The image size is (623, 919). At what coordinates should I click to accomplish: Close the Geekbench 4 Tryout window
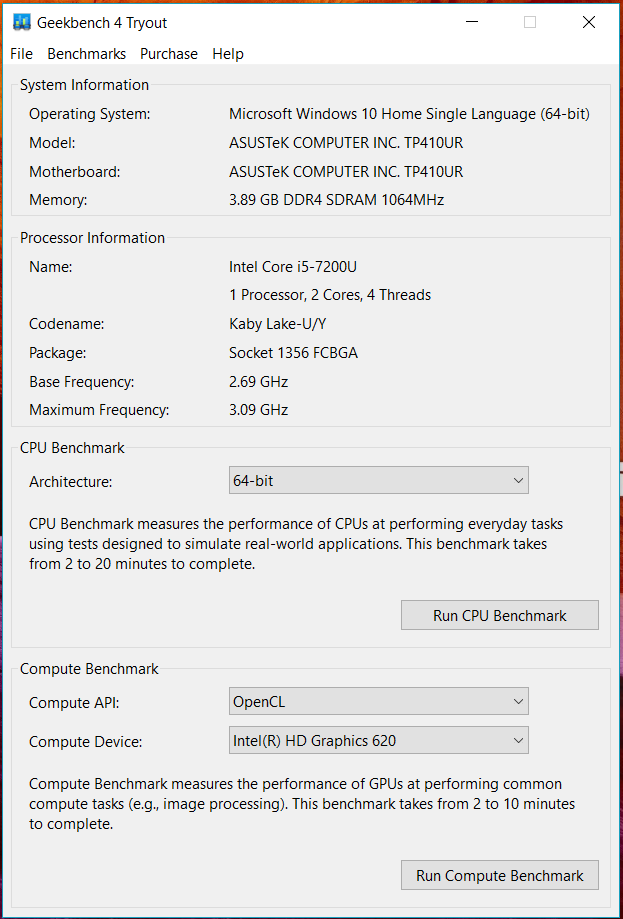click(x=588, y=22)
